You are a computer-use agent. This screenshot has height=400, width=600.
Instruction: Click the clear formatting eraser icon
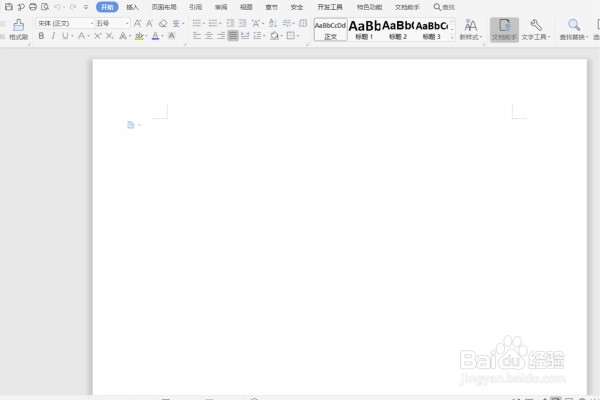163,23
